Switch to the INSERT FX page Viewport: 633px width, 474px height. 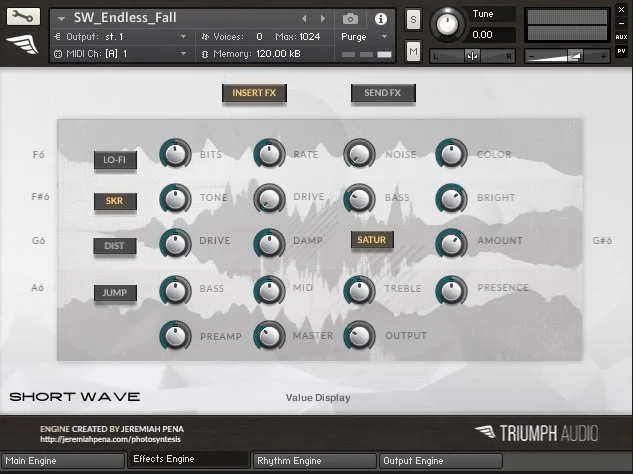[x=254, y=93]
